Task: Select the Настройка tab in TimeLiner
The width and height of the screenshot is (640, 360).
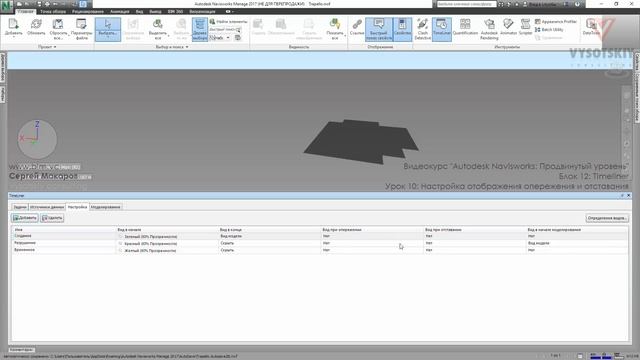Action: [77, 207]
